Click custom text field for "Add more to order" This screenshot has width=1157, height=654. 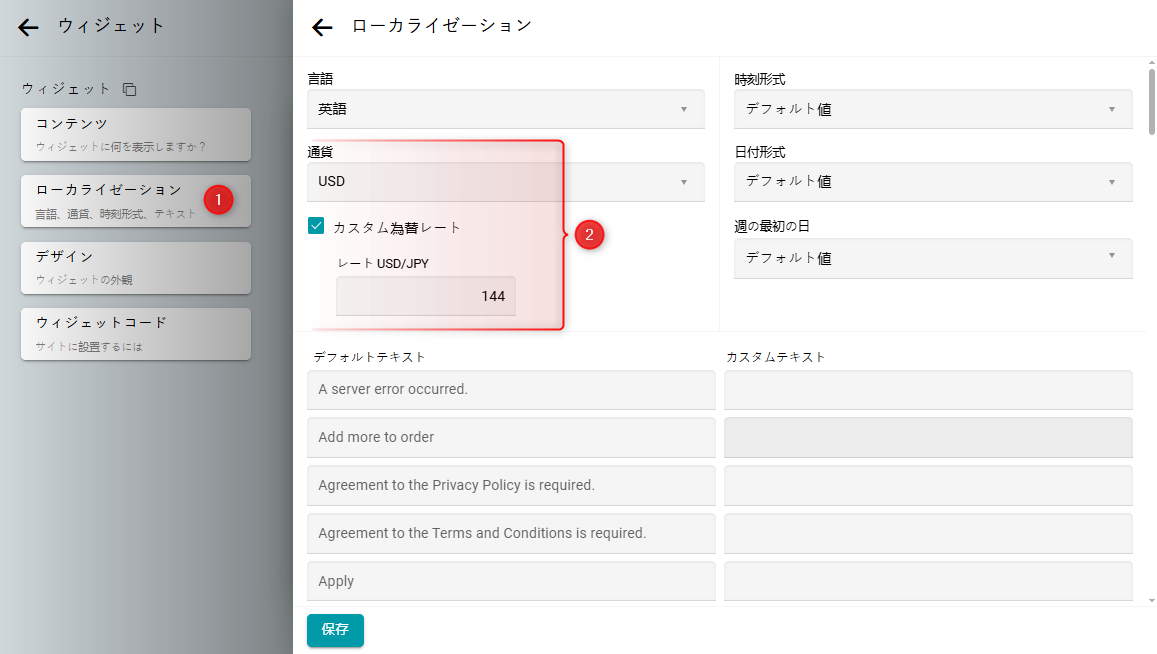click(x=927, y=438)
